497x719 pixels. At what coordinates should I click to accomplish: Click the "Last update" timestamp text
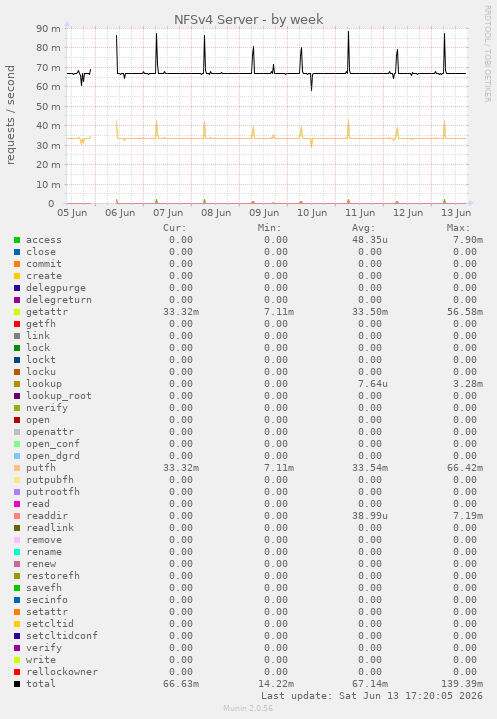[372, 696]
